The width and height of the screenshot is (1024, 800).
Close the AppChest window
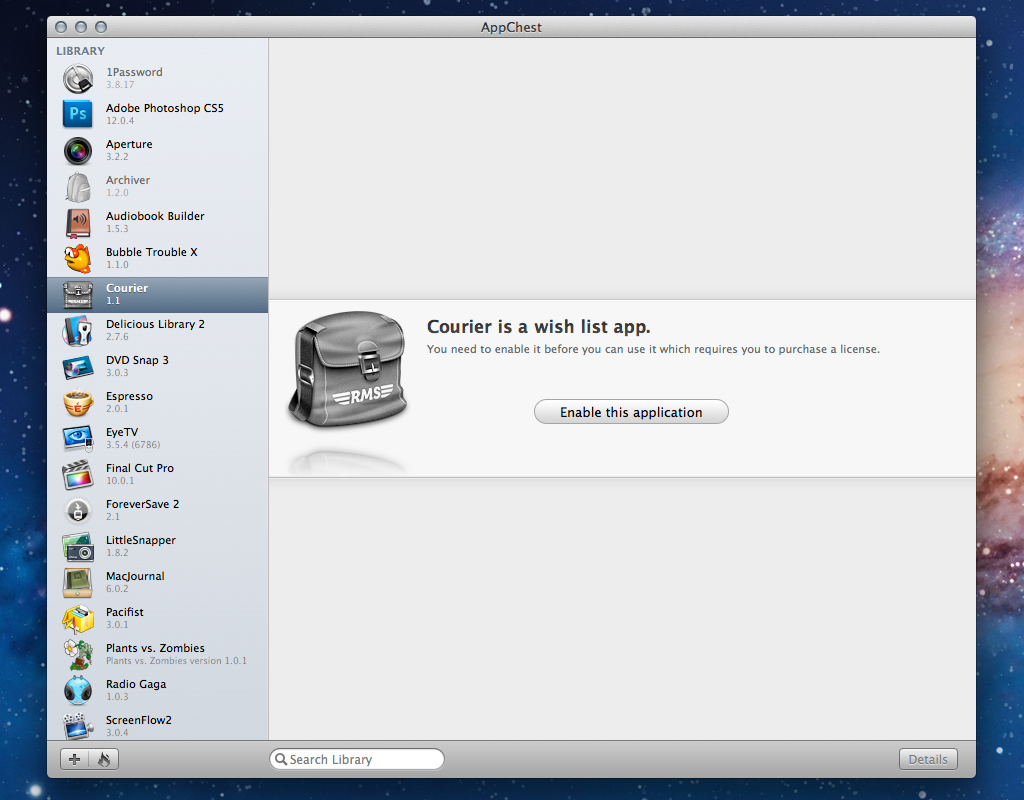pyautogui.click(x=61, y=27)
